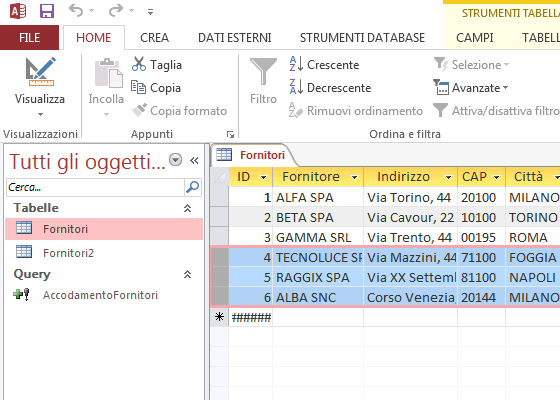The width and height of the screenshot is (560, 400).
Task: Click the RAGGIX SPA cell
Action: 318,278
